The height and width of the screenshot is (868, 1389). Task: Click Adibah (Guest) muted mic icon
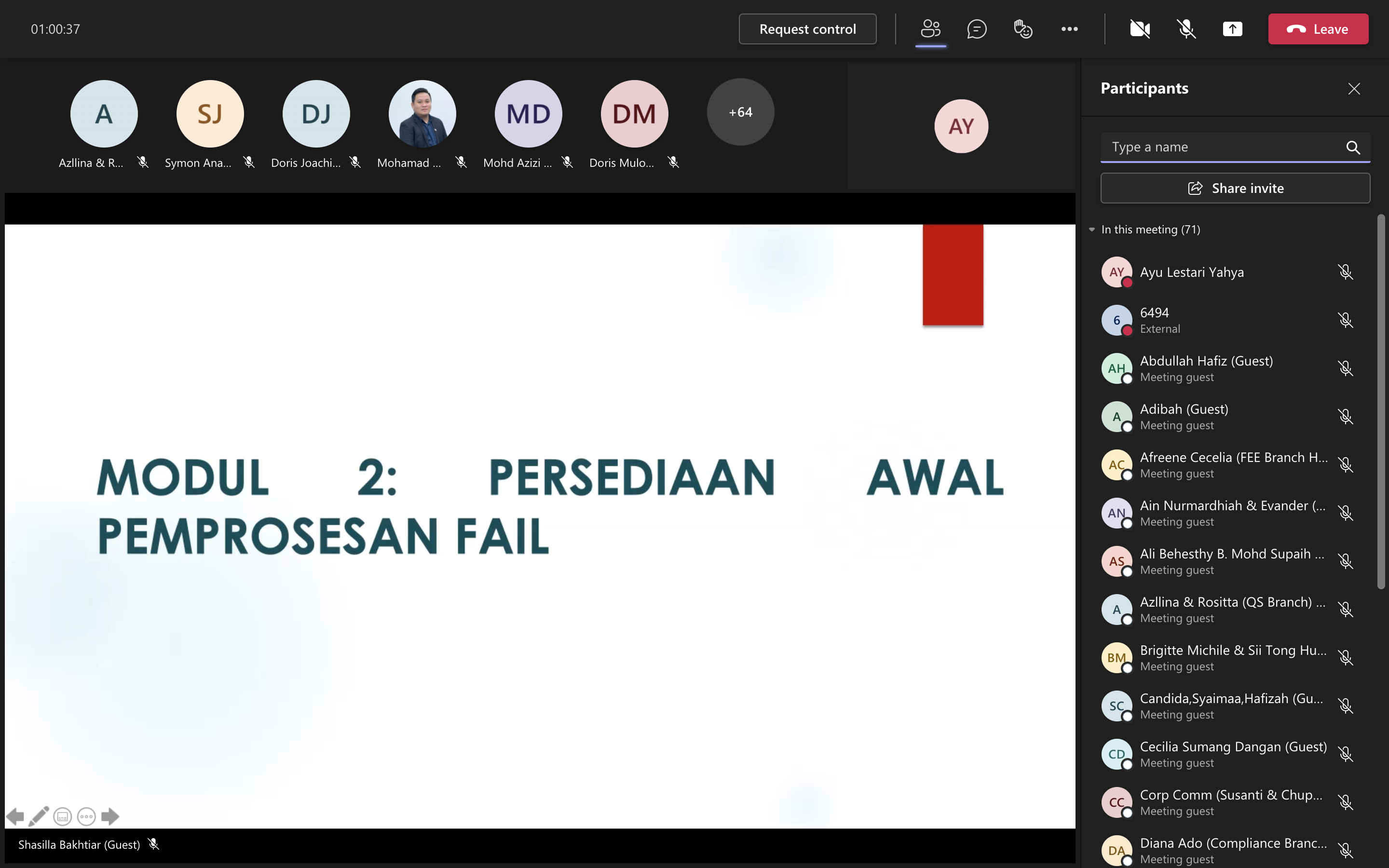point(1346,417)
